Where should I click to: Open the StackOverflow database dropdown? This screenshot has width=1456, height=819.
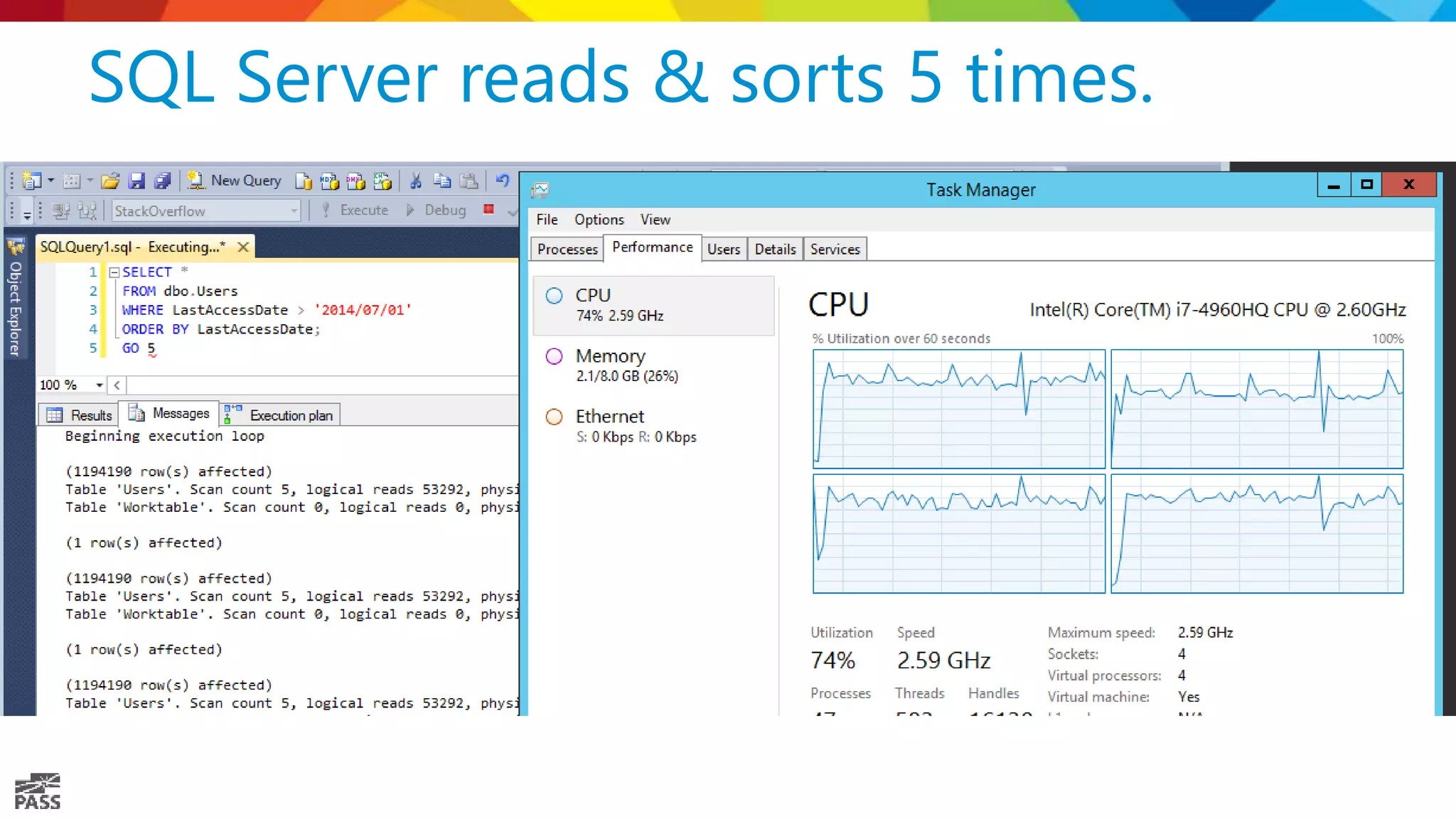[294, 210]
